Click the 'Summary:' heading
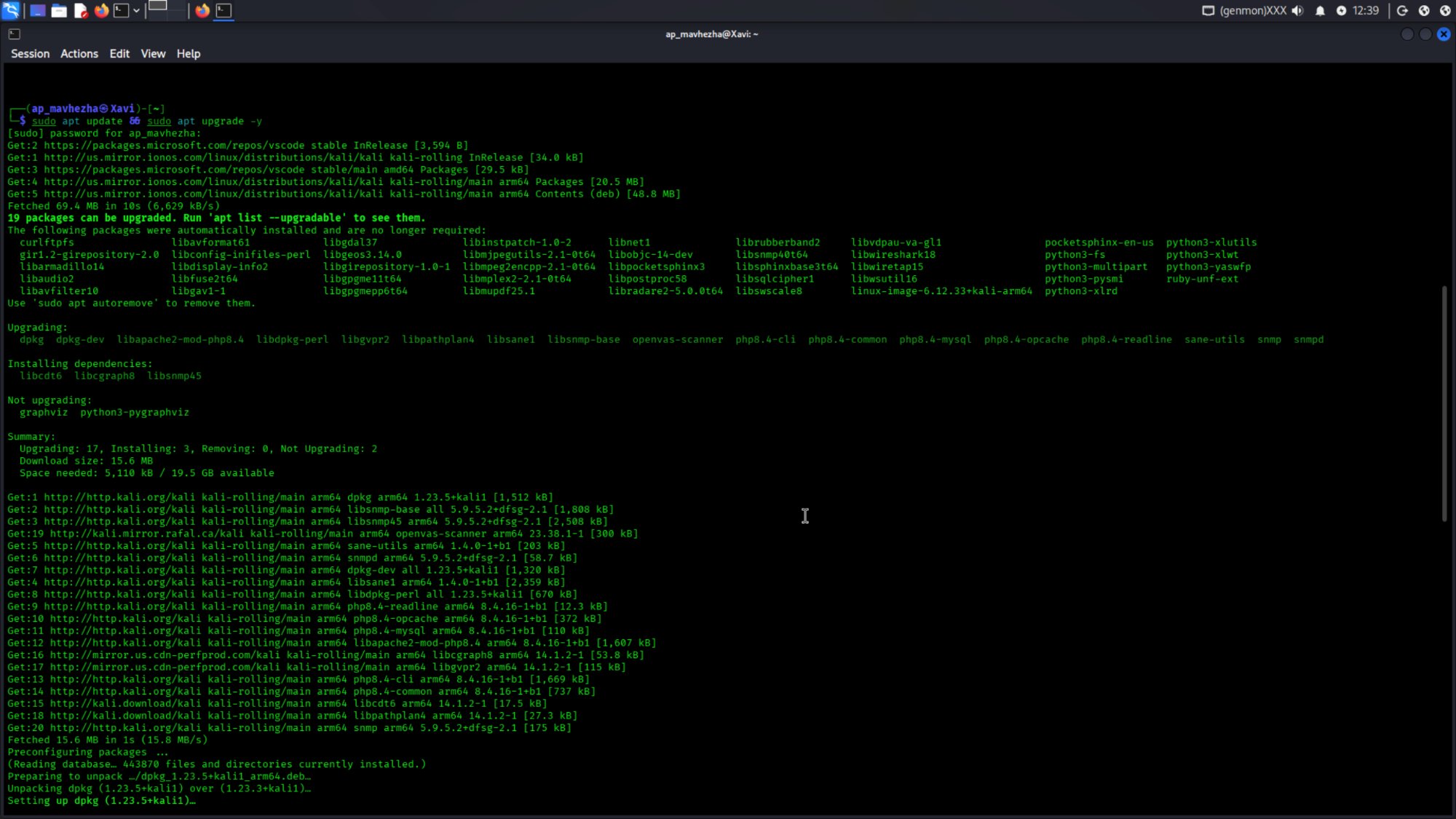Image resolution: width=1456 pixels, height=819 pixels. (x=31, y=436)
